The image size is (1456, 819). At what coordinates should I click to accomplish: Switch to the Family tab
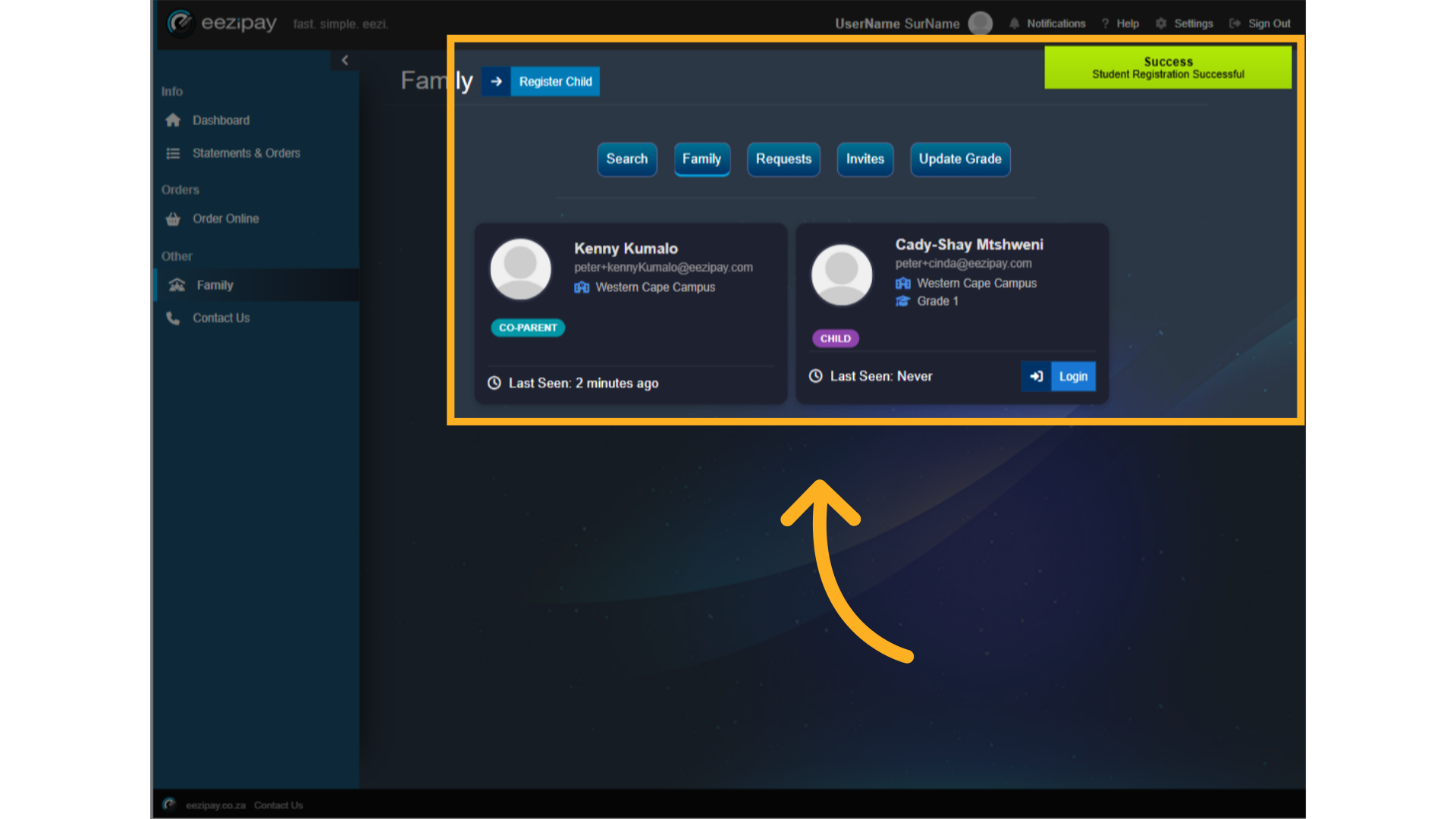[x=701, y=159]
